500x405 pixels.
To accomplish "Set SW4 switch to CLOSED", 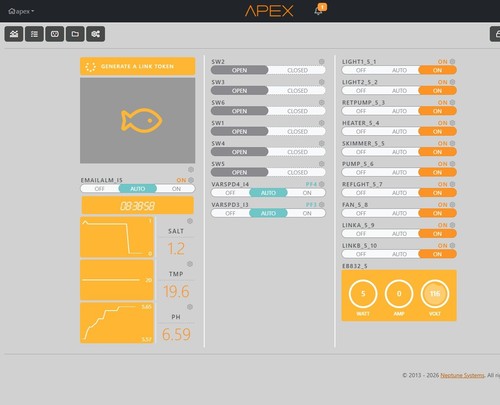I will pos(297,152).
